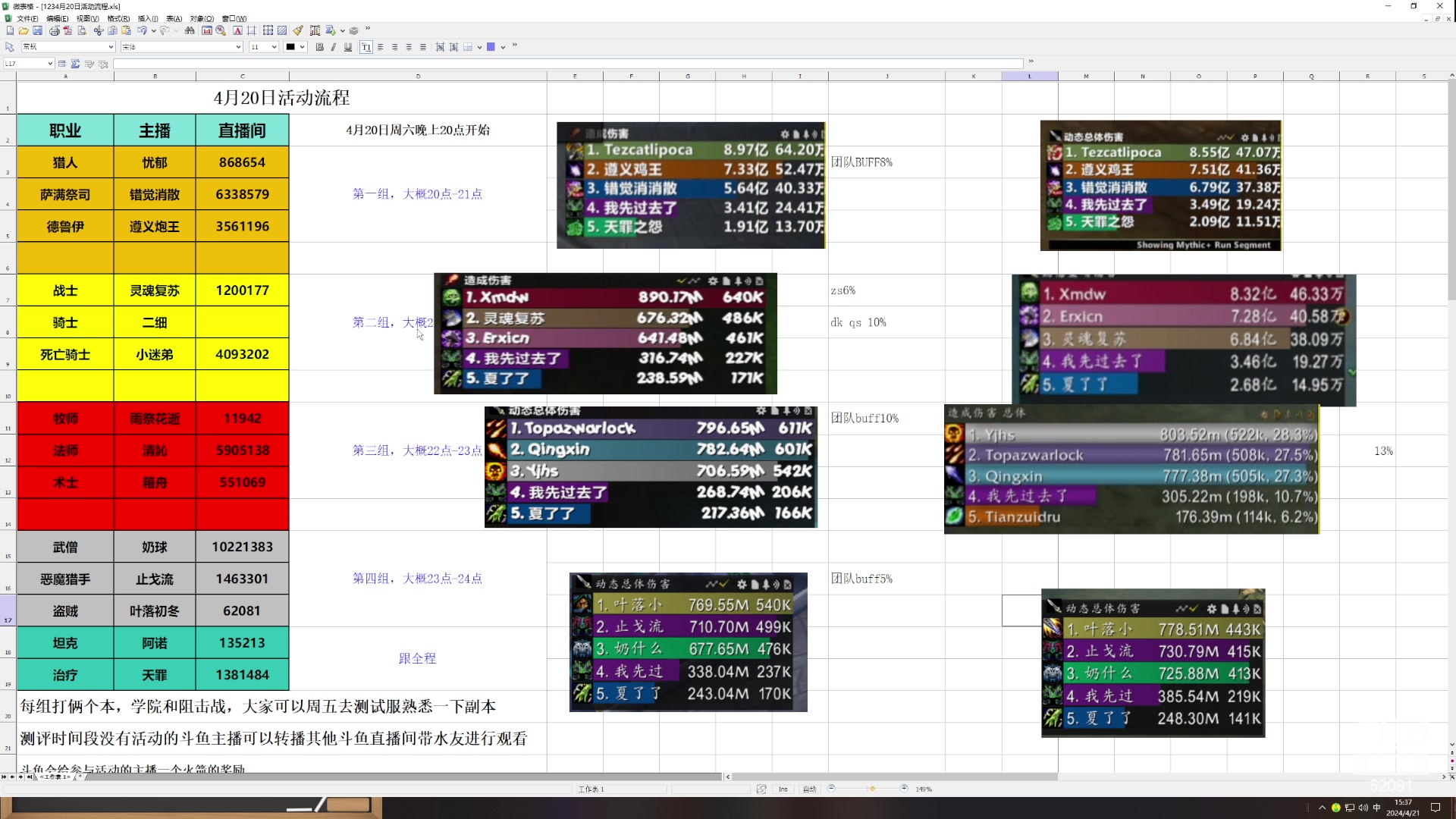Toggle italic formatting
Screen dimensions: 1456x819
pyautogui.click(x=334, y=46)
